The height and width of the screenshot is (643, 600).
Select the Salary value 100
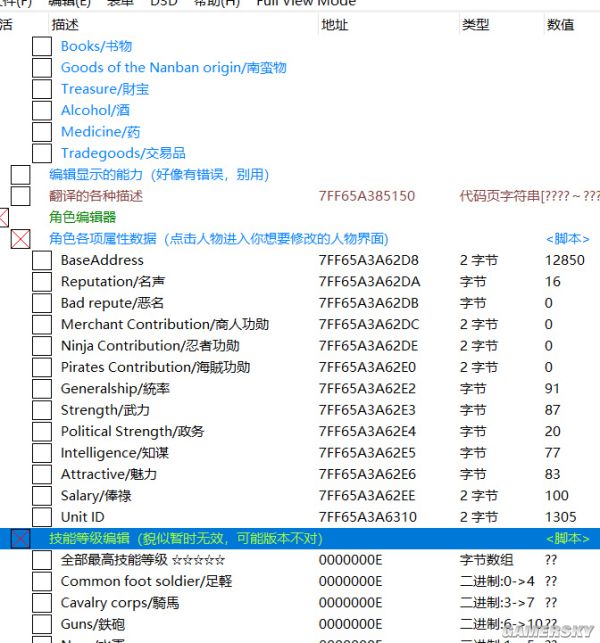tap(557, 496)
